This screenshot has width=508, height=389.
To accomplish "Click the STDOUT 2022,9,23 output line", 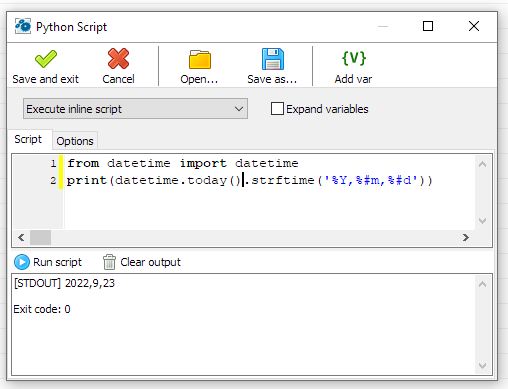I will coord(64,283).
